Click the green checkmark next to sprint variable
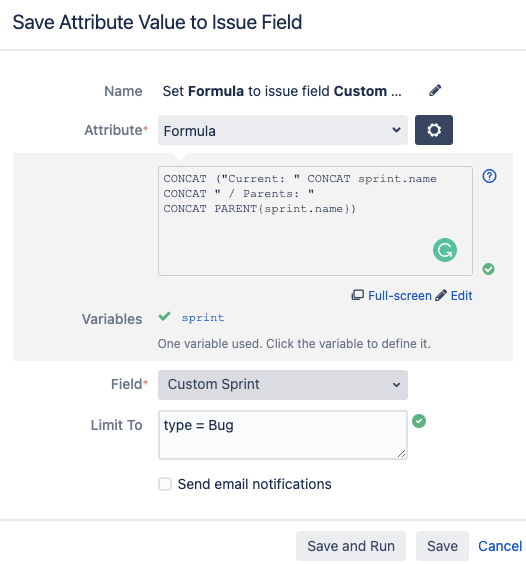The width and height of the screenshot is (526, 564). [x=164, y=317]
